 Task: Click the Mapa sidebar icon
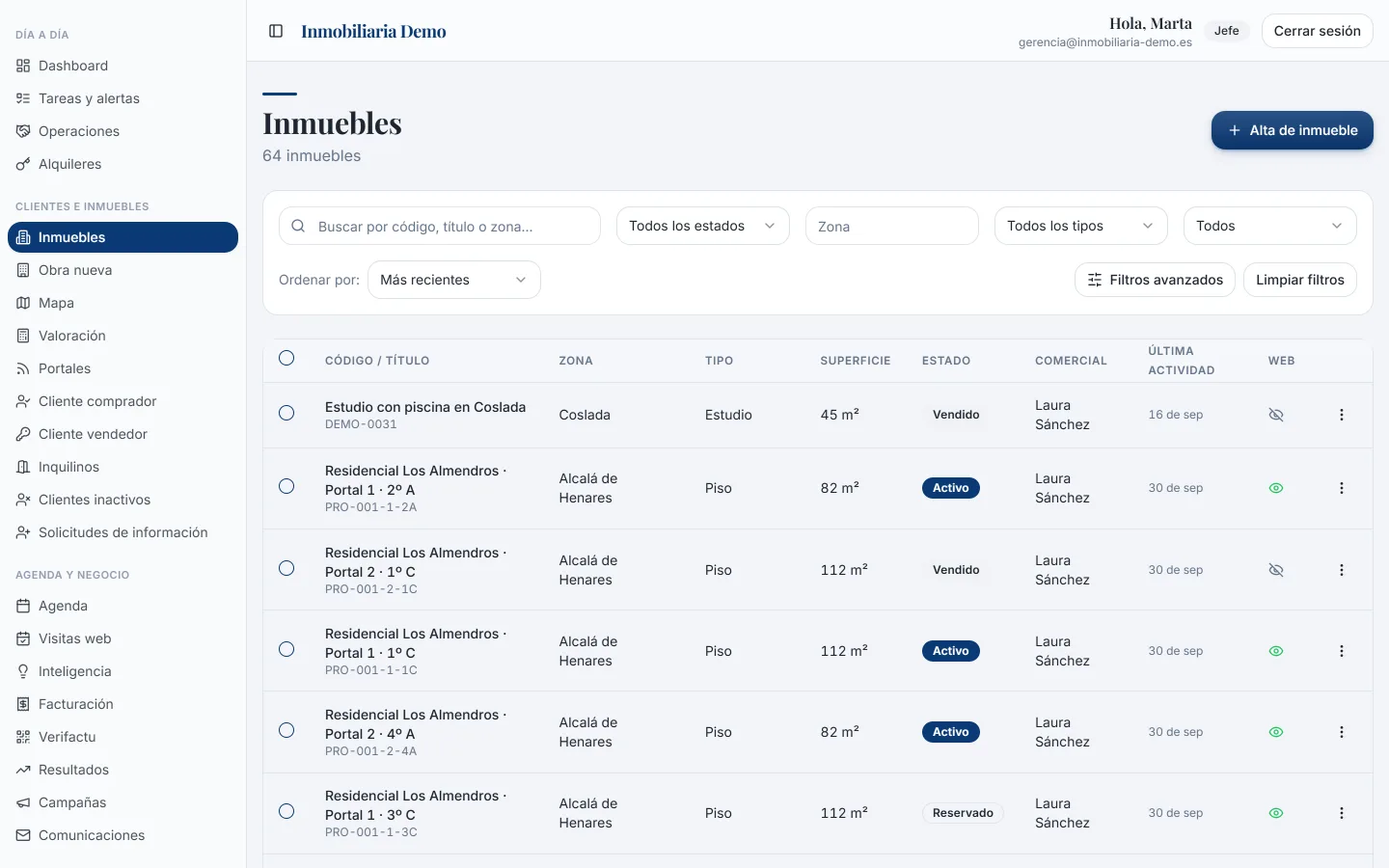[x=23, y=303]
